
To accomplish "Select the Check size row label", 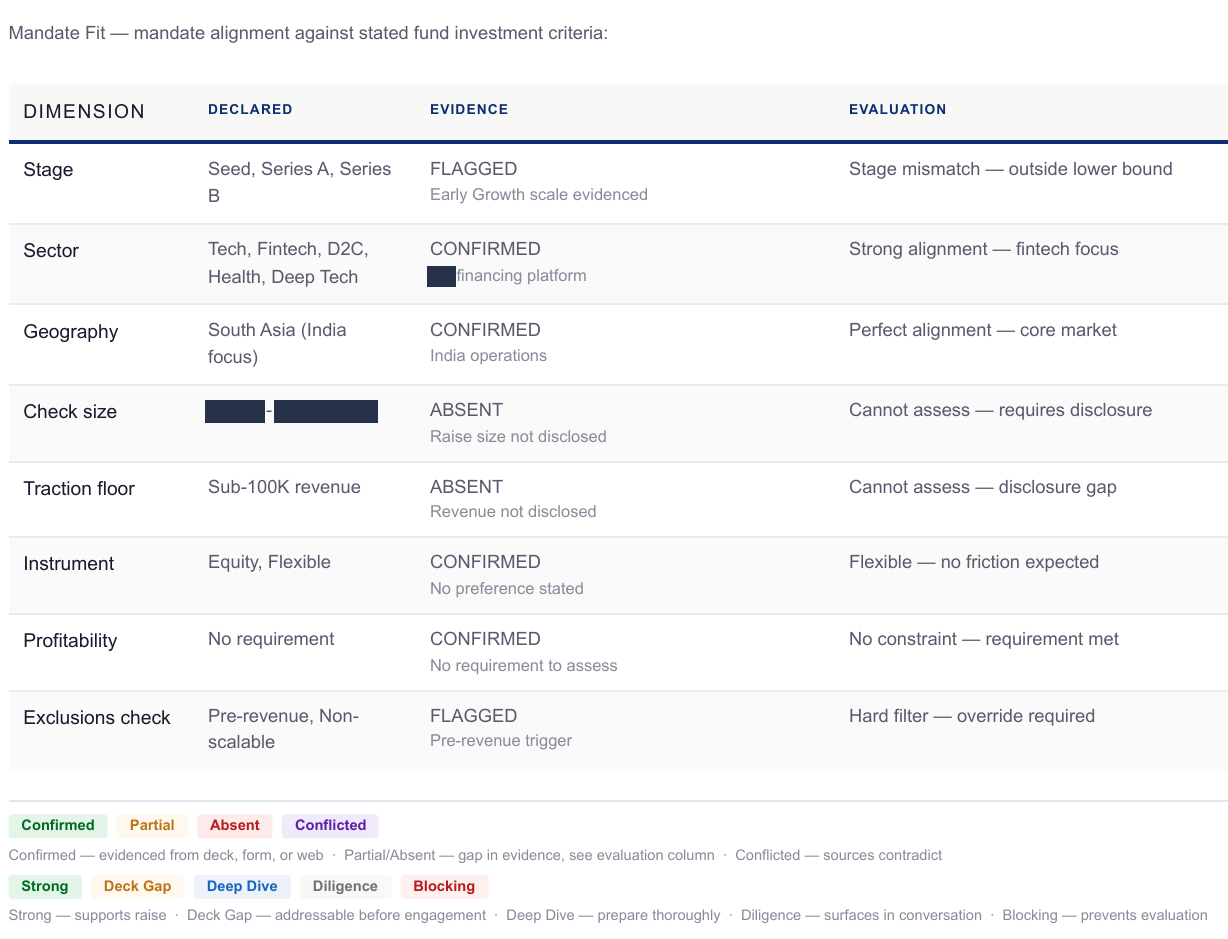I will (x=70, y=411).
